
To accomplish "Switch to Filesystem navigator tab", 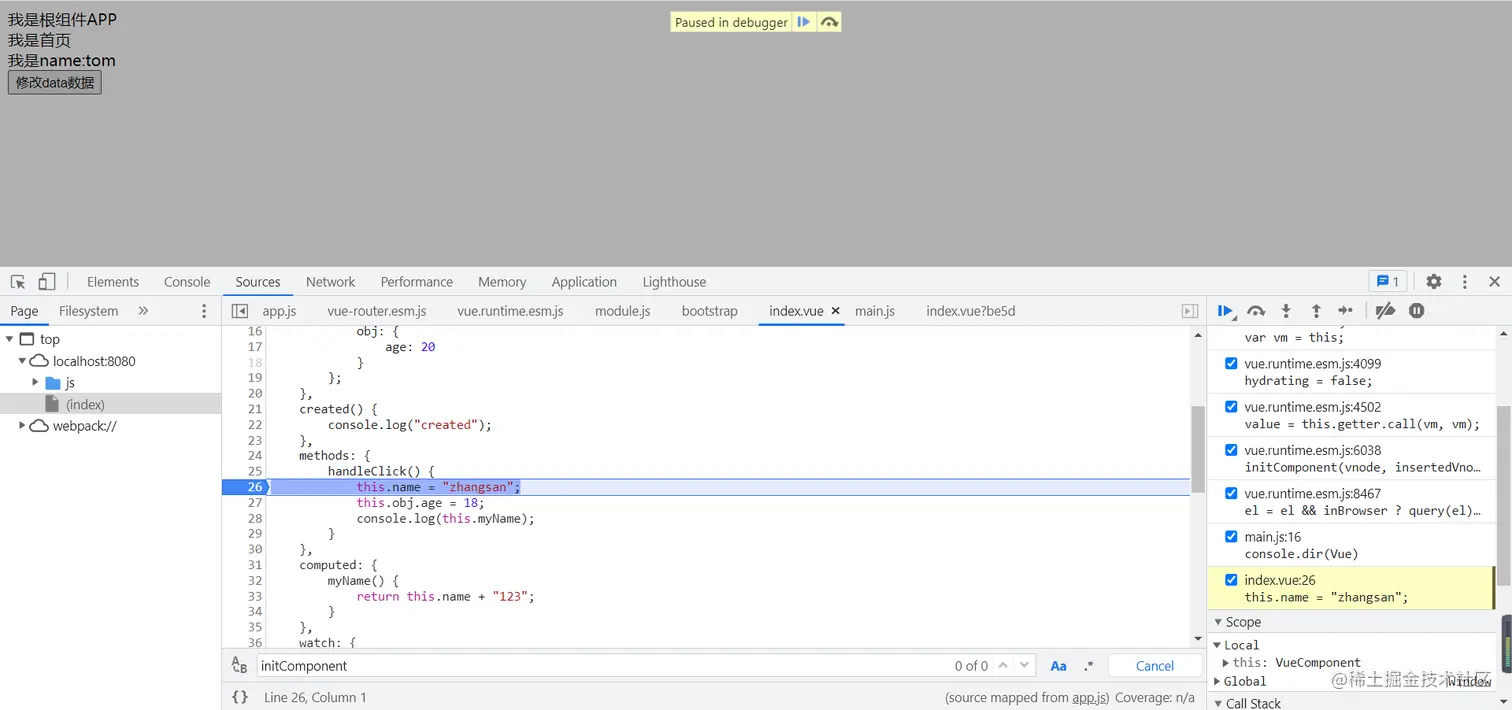I will click(x=88, y=311).
